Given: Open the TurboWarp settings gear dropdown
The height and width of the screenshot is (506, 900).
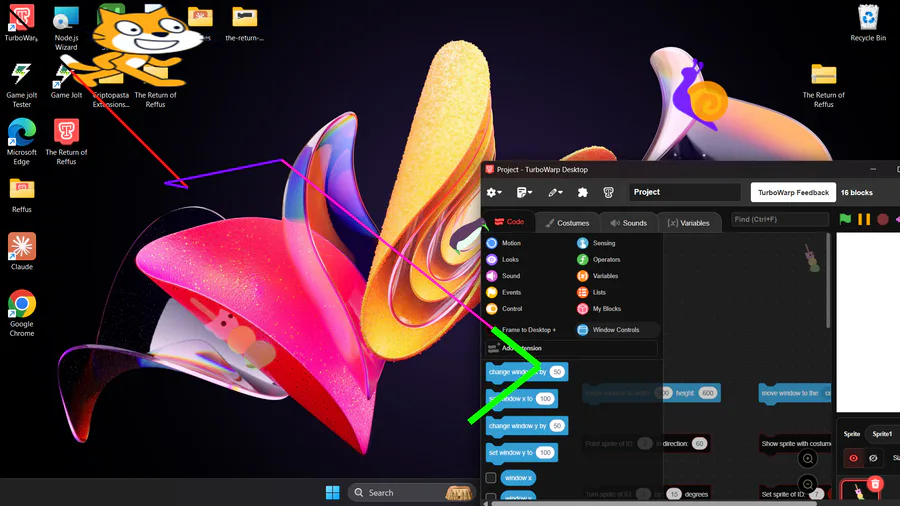Looking at the screenshot, I should coord(494,192).
